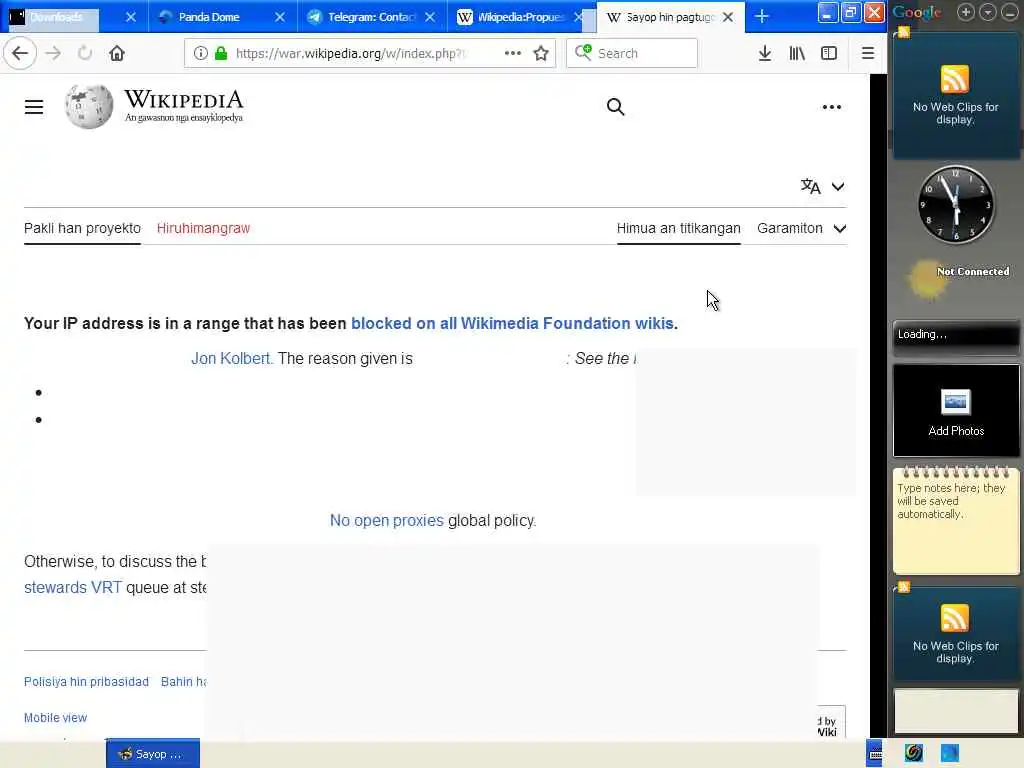This screenshot has height=768, width=1024.
Task: Open the language selector icon
Action: [x=810, y=187]
